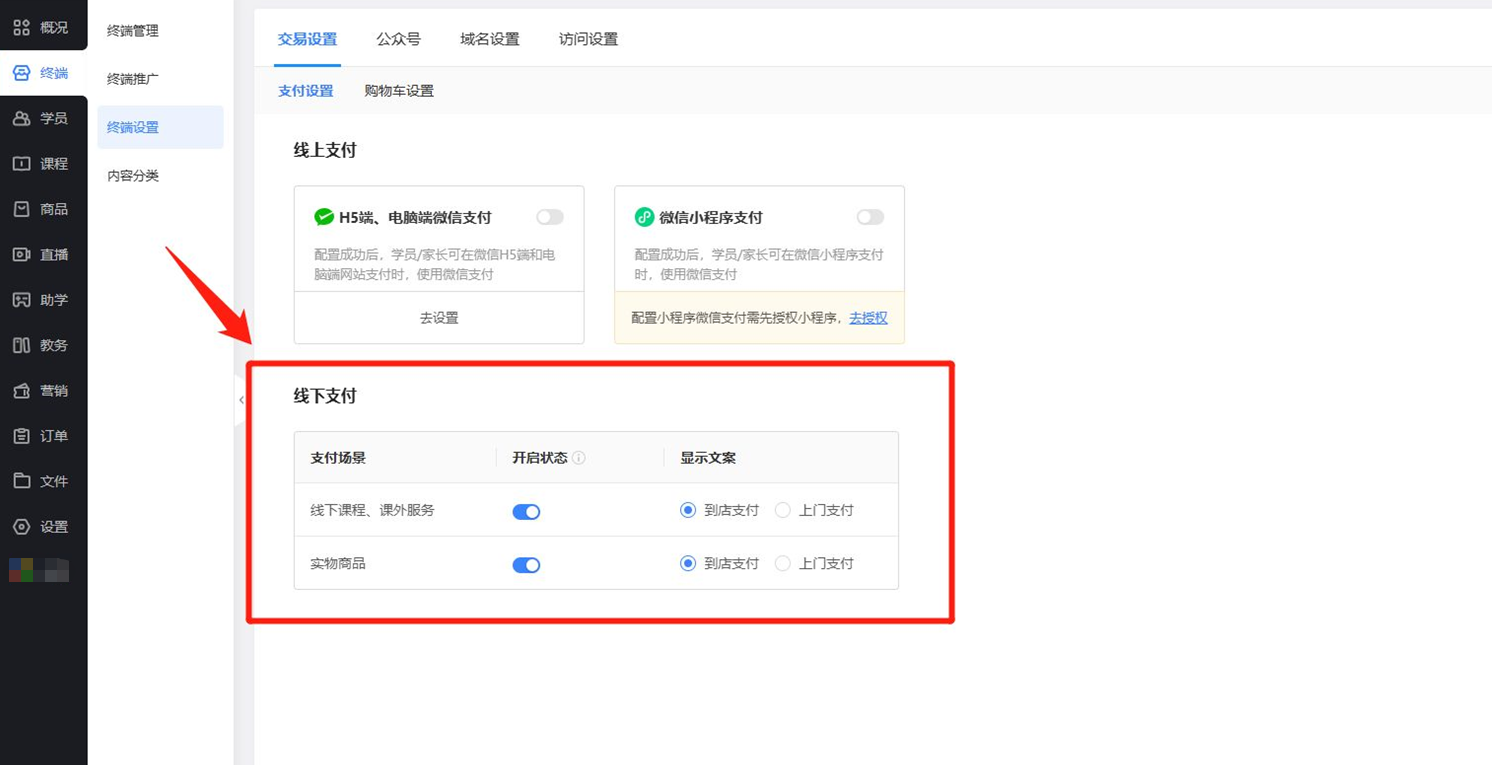1492x765 pixels.
Task: Click the info icon beside 开启状态
Action: 579,458
